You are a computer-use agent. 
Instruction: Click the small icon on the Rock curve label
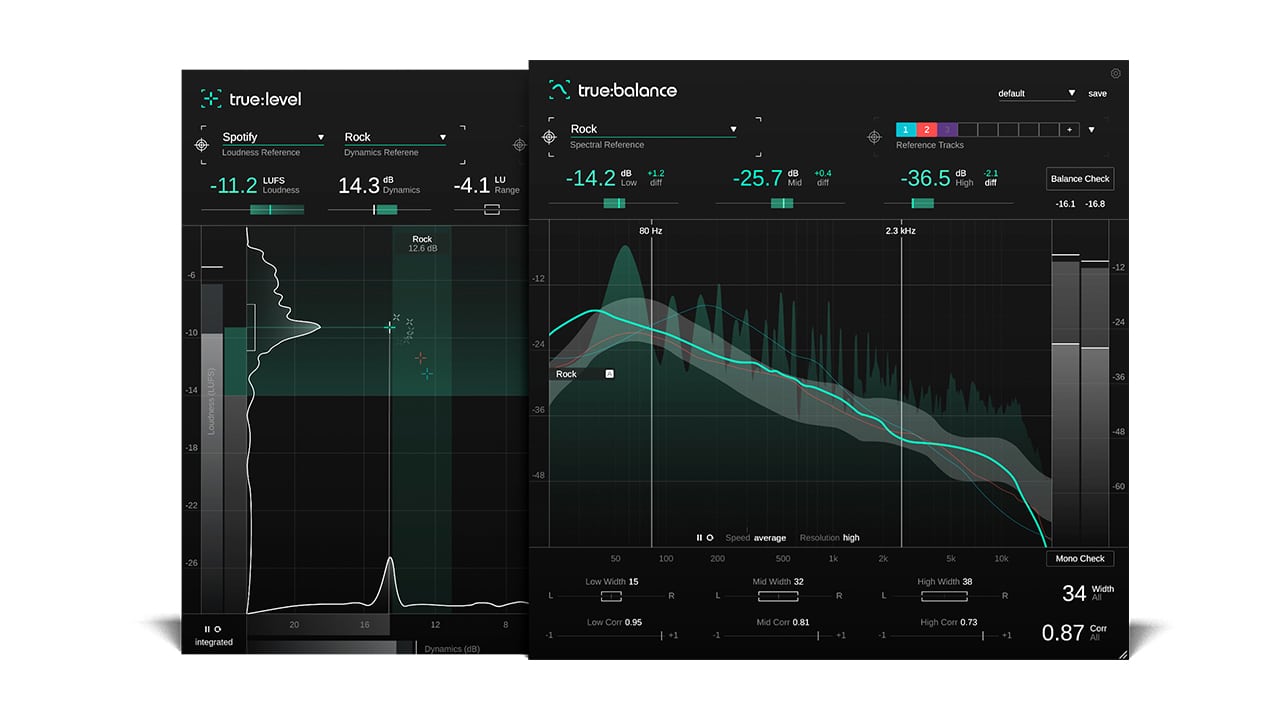point(609,374)
